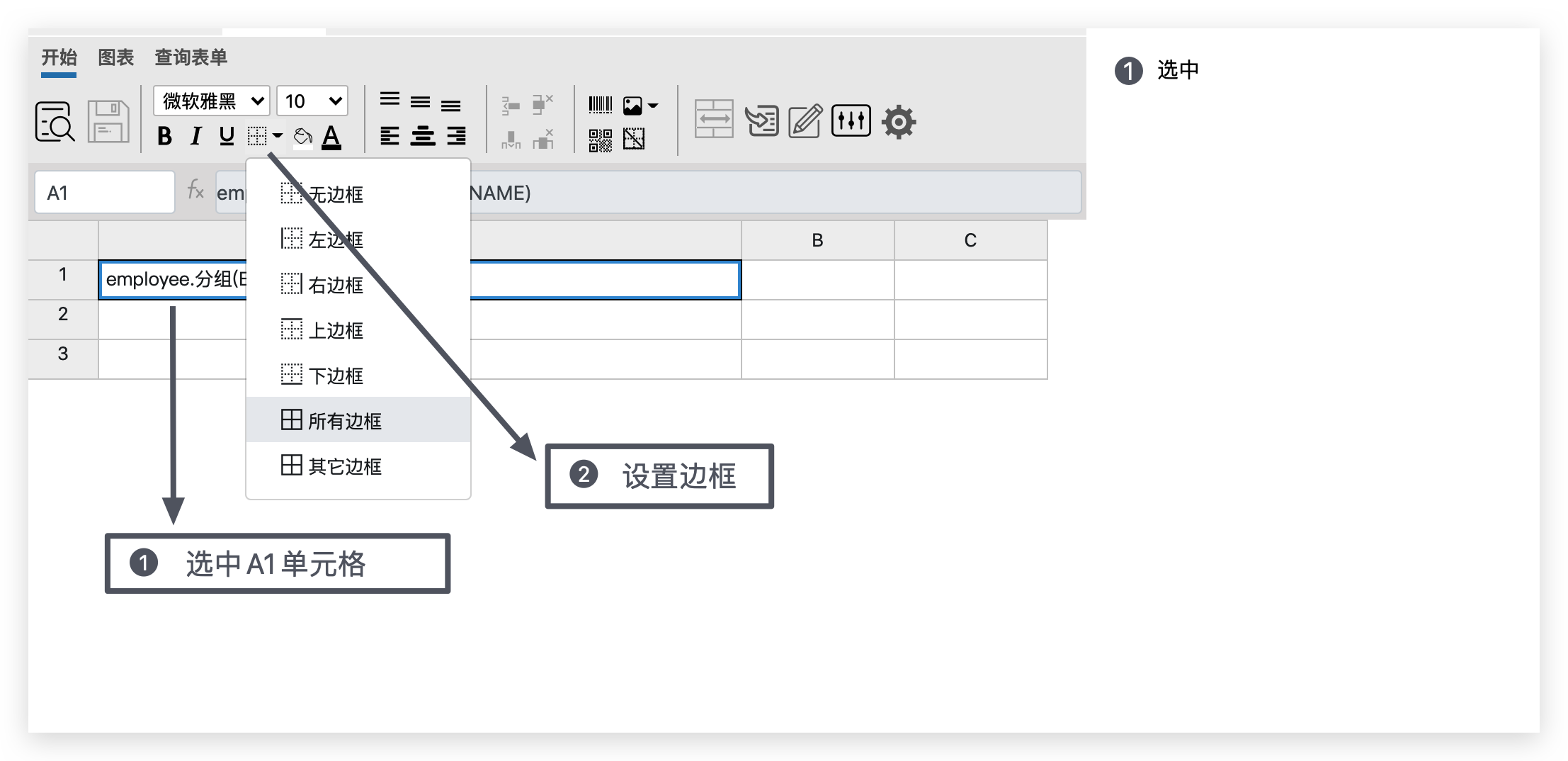The height and width of the screenshot is (761, 1568).
Task: Click the A1 cell name box
Action: (105, 192)
